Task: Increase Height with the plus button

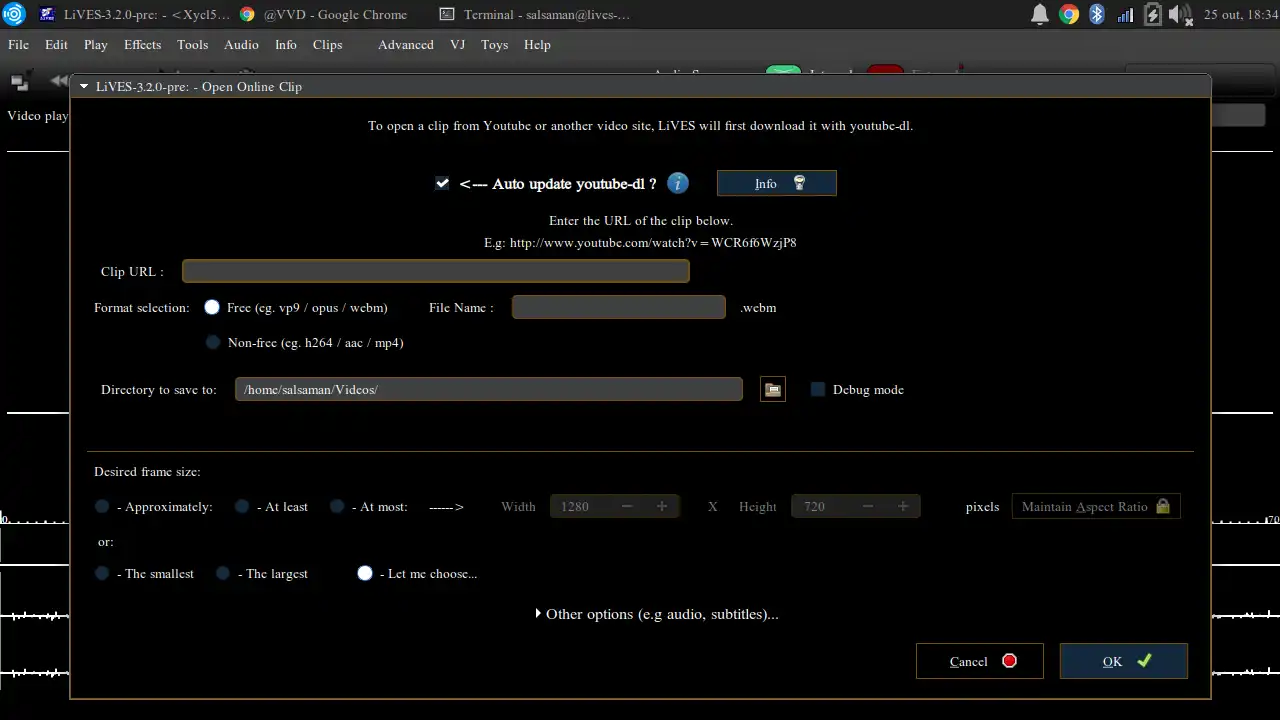Action: 903,506
